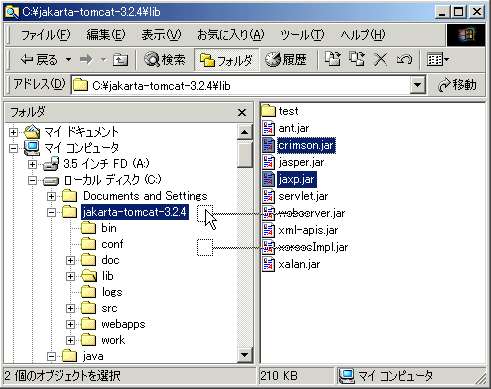The width and height of the screenshot is (491, 389).
Task: Expand the src folder node
Action: [x=70, y=308]
